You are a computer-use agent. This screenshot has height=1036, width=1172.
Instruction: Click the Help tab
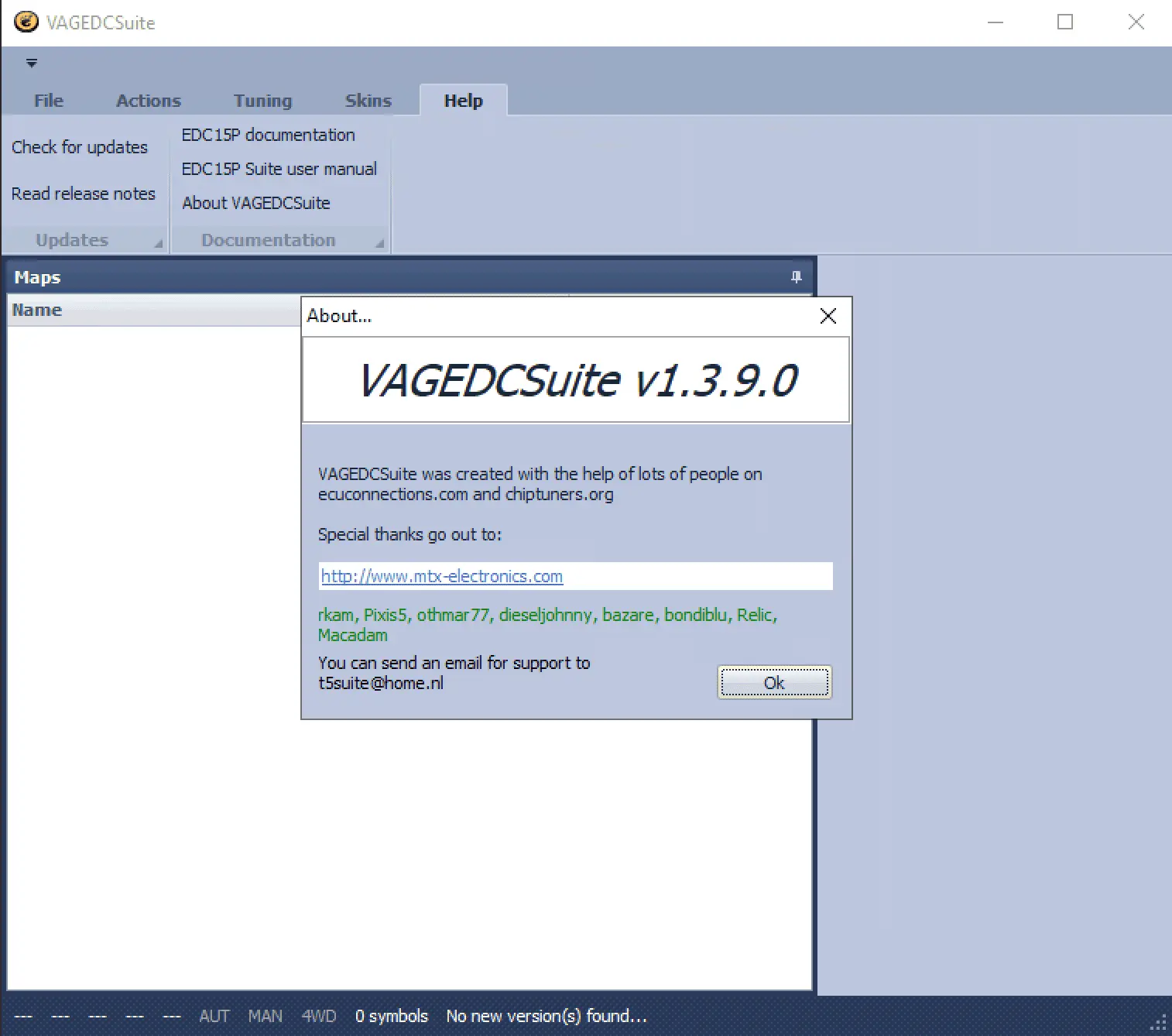tap(464, 101)
